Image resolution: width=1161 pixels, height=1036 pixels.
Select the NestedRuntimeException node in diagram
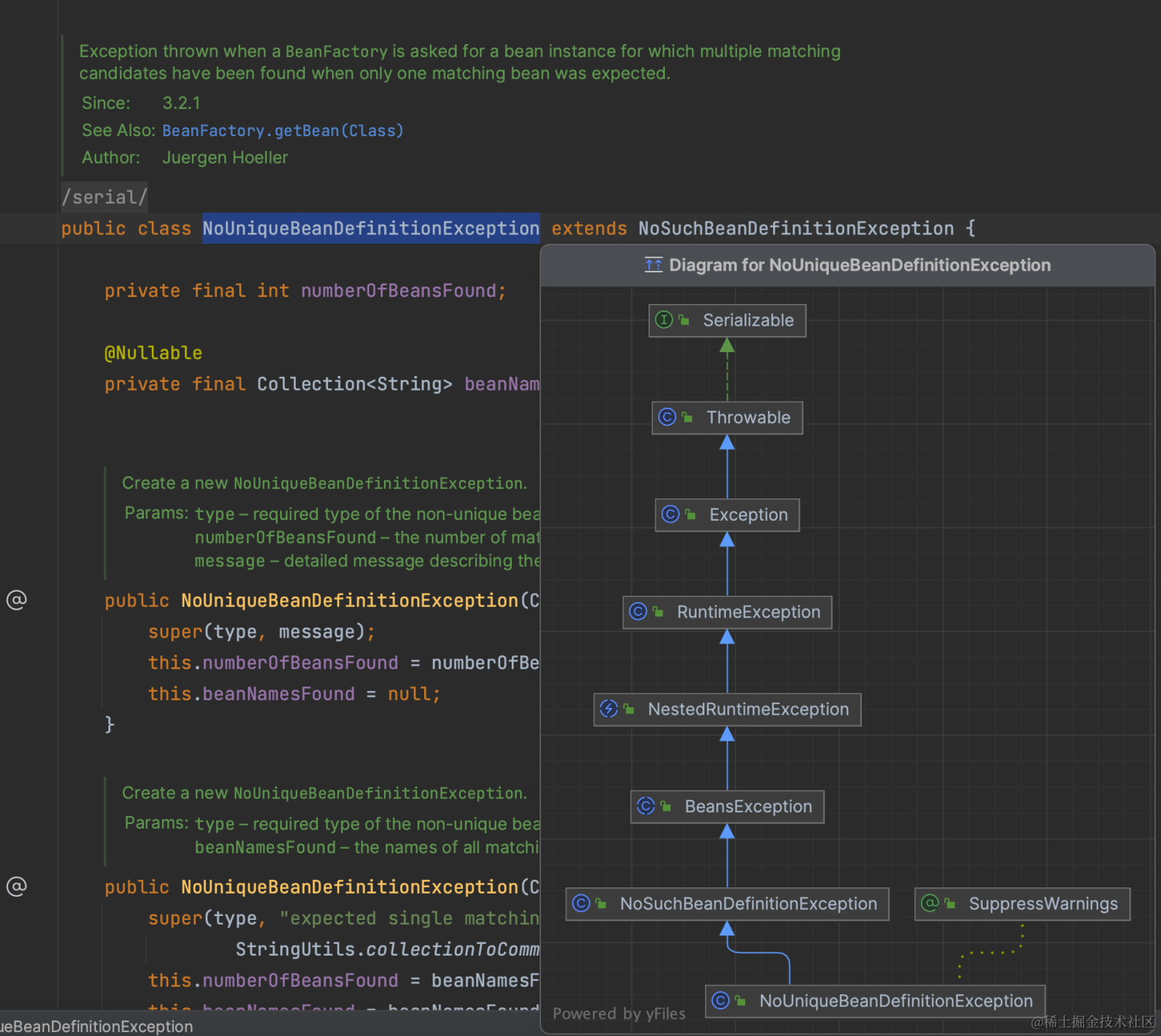pyautogui.click(x=727, y=709)
